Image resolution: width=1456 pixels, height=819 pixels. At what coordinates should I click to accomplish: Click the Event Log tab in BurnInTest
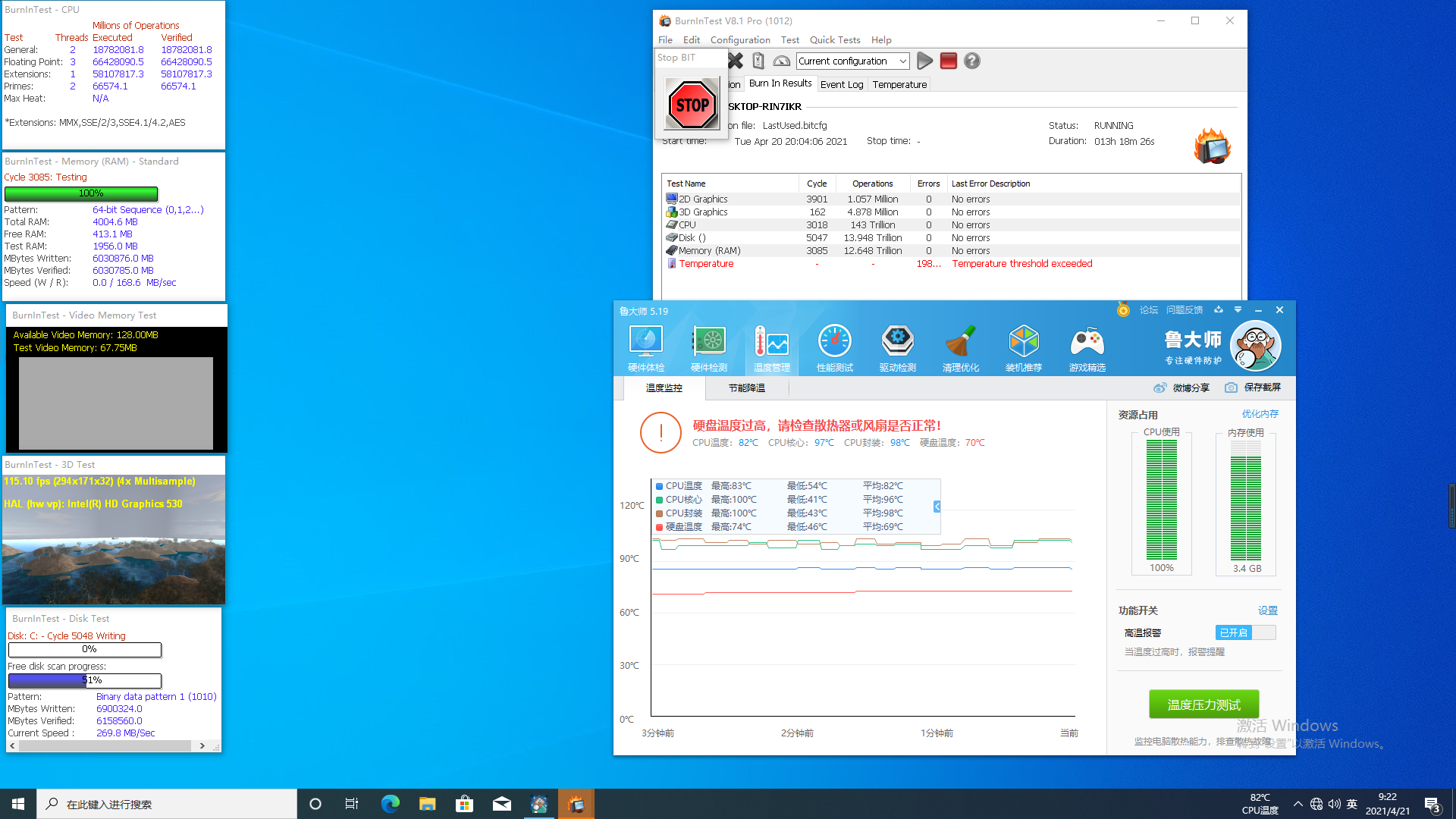point(840,84)
